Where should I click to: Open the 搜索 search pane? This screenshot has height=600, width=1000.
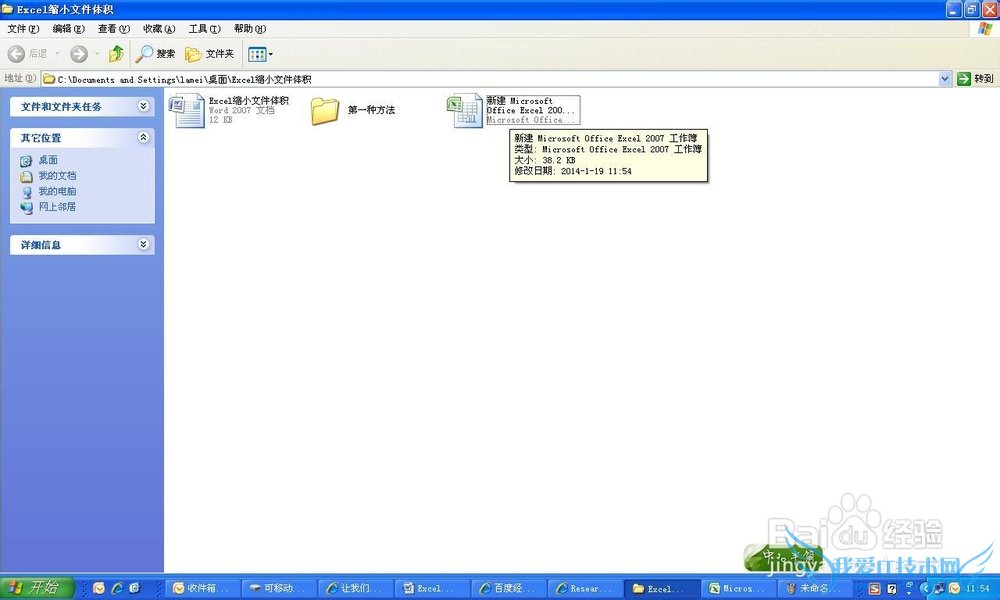[x=155, y=54]
